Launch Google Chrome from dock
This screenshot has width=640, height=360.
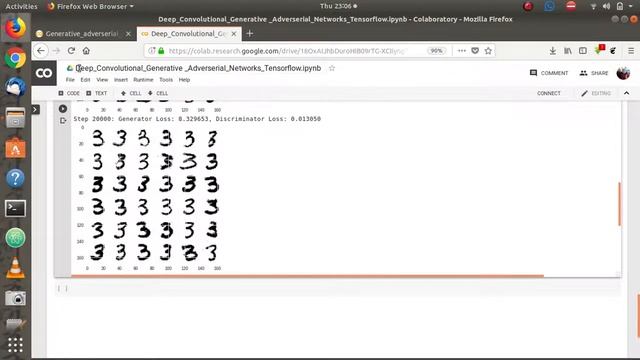(16, 58)
